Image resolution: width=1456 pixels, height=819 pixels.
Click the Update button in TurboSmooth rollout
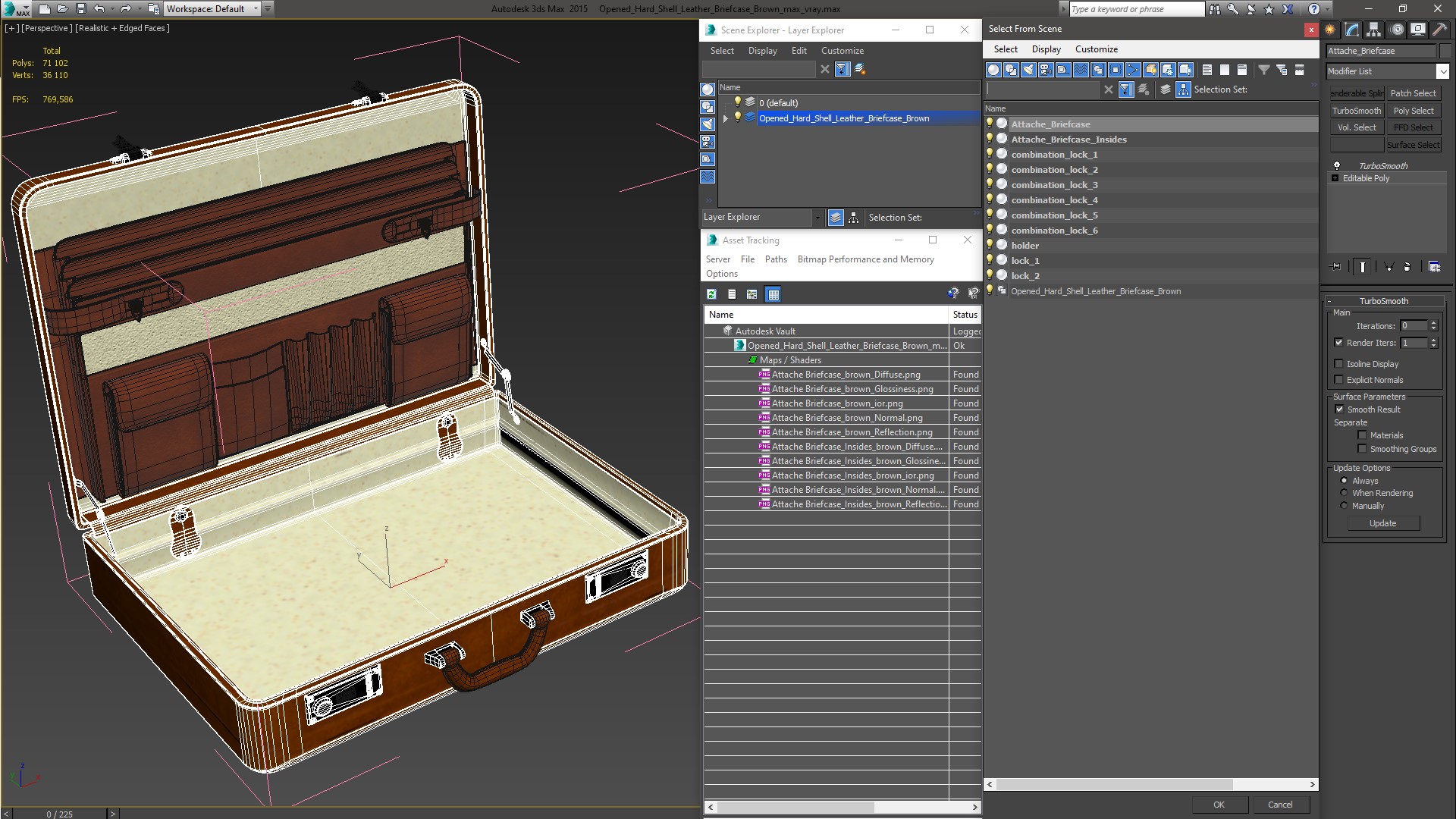coord(1382,523)
